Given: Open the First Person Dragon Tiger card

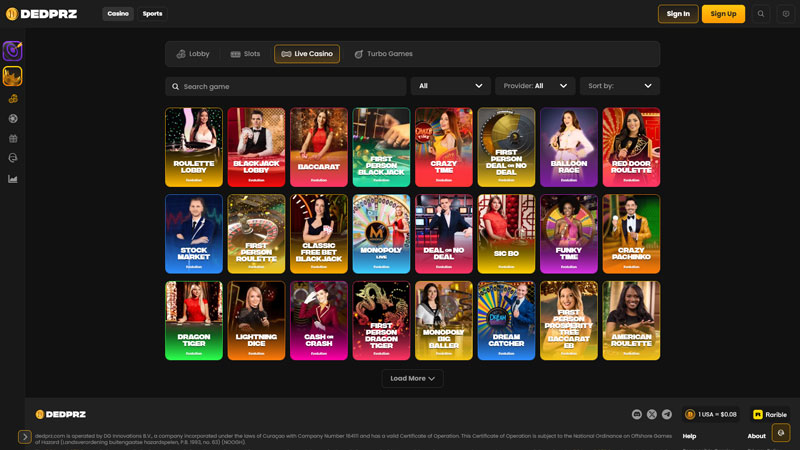Looking at the screenshot, I should pos(381,320).
